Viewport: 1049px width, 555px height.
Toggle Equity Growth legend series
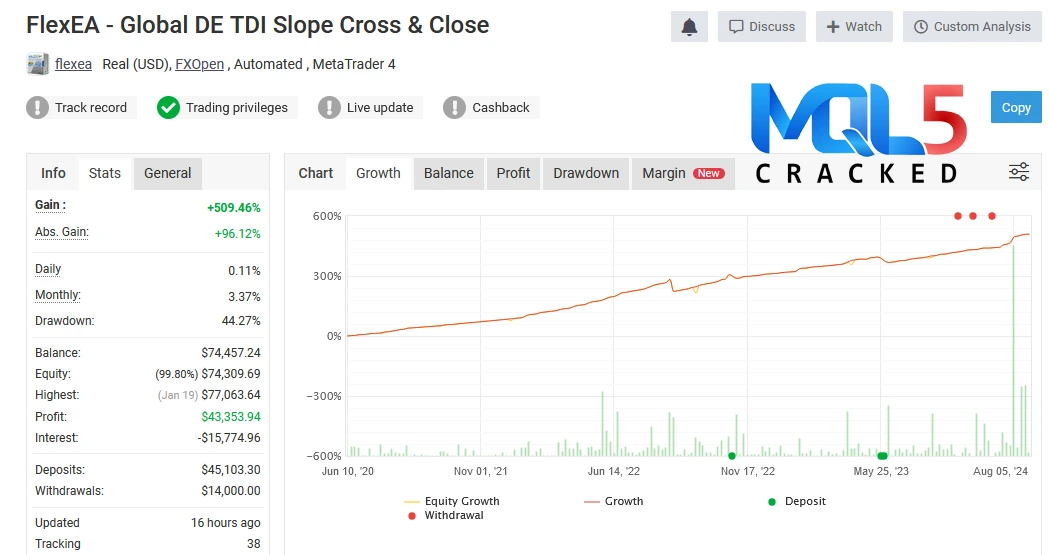point(452,501)
